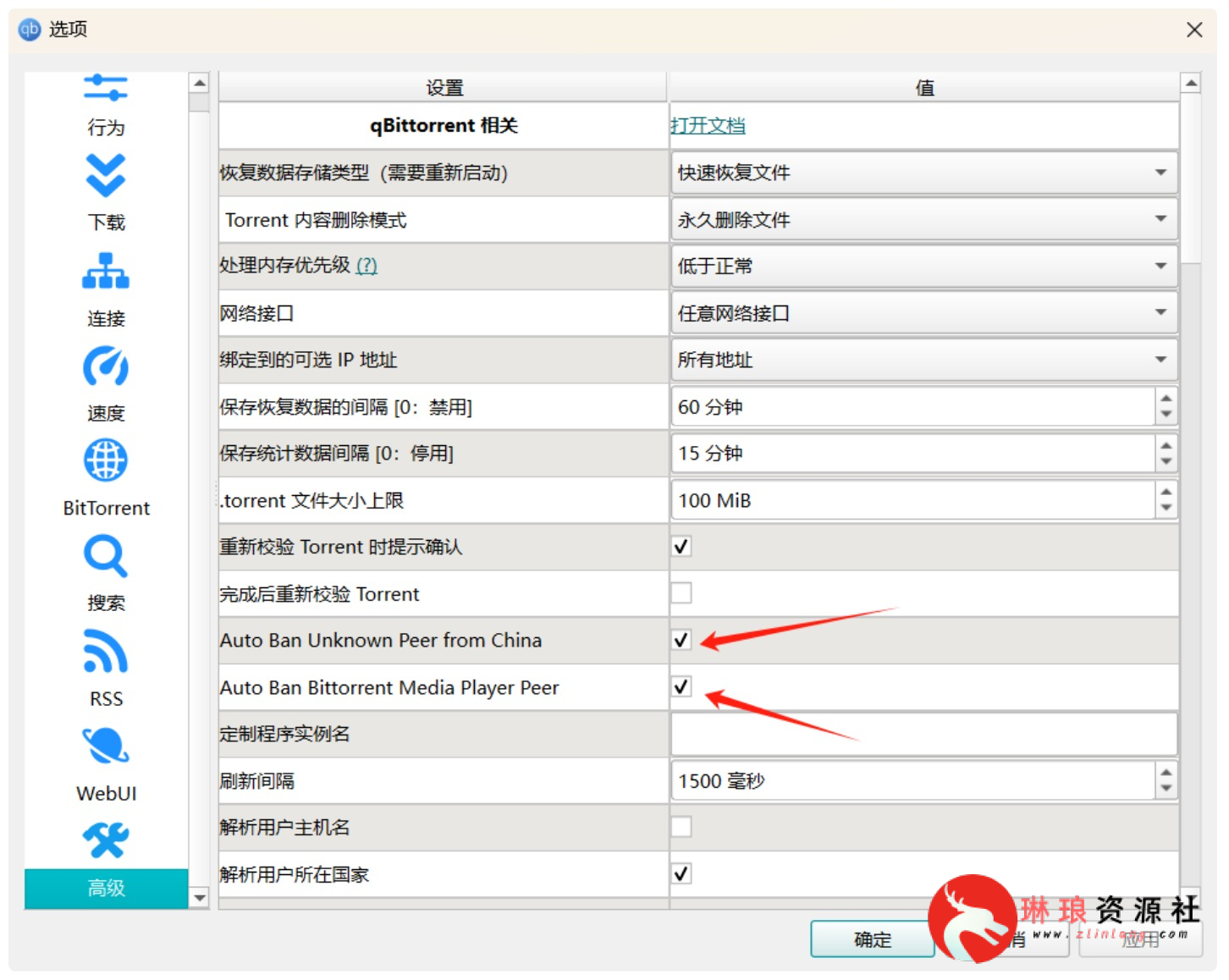Increase the 60 分钟 save interval
The height and width of the screenshot is (980, 1229).
click(x=1166, y=398)
